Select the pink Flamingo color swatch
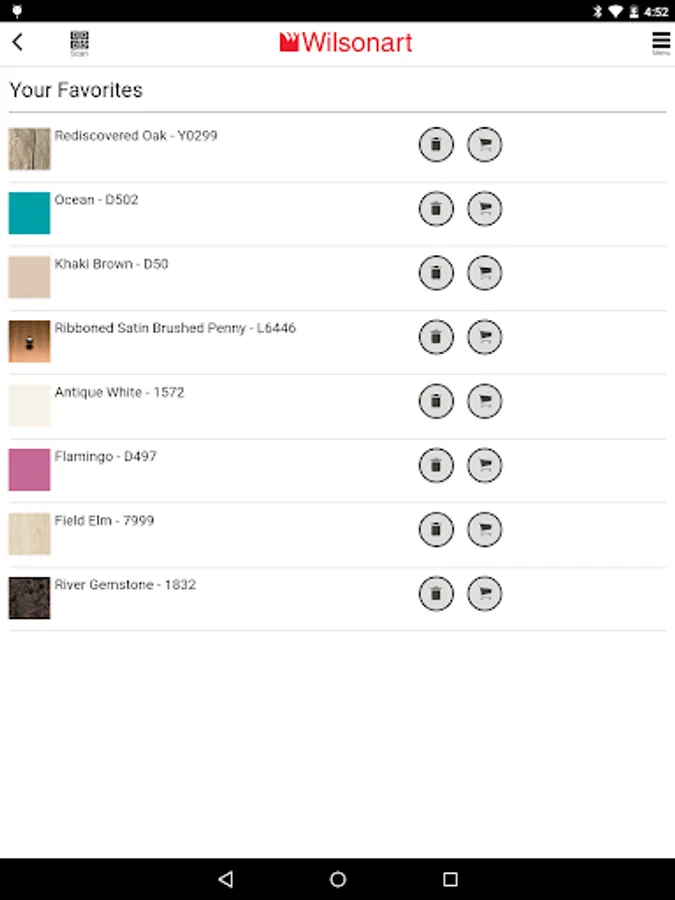Viewport: 675px width, 900px height. [x=29, y=470]
